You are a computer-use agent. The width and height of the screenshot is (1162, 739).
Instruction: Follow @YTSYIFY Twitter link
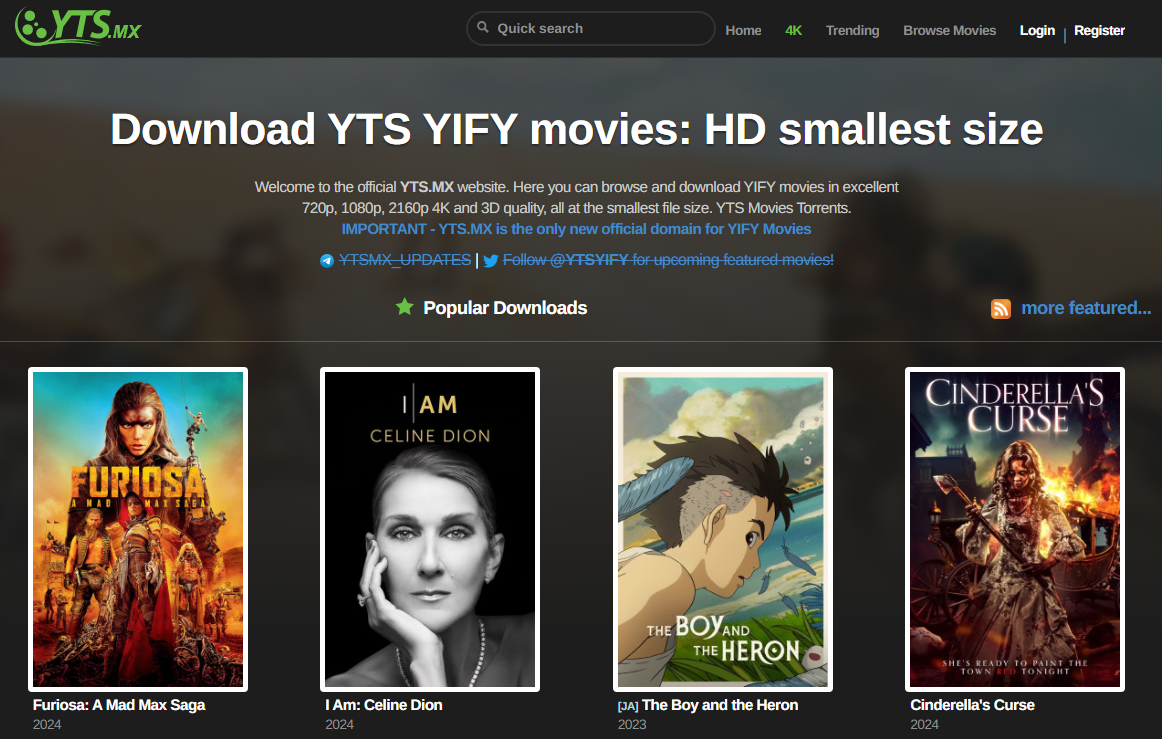point(668,260)
